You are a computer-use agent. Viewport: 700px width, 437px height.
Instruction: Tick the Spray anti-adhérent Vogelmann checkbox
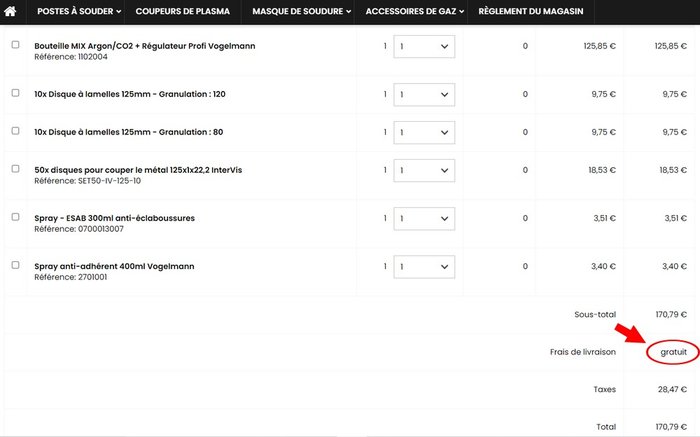point(15,265)
